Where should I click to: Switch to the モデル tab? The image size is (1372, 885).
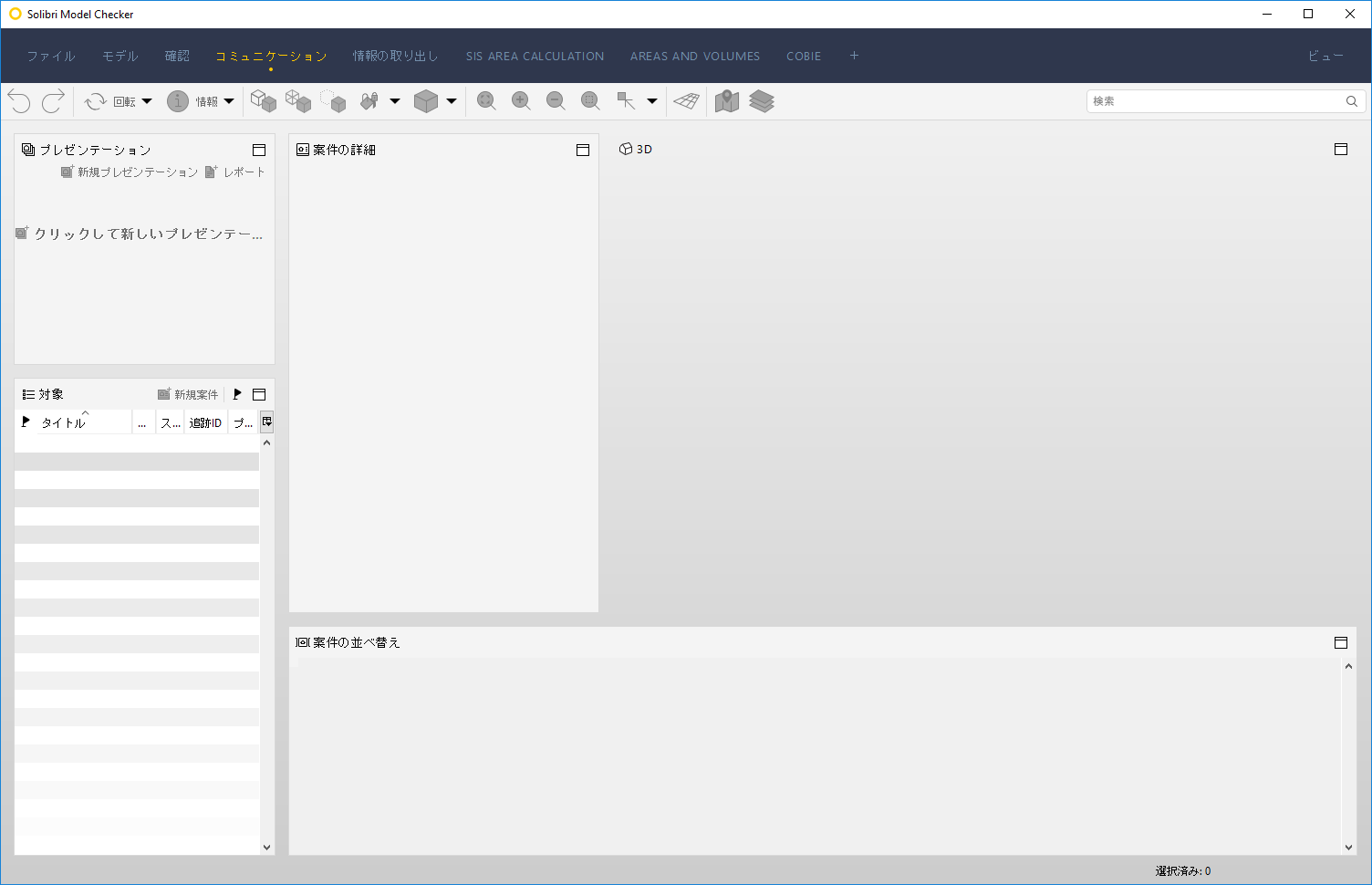pyautogui.click(x=120, y=56)
